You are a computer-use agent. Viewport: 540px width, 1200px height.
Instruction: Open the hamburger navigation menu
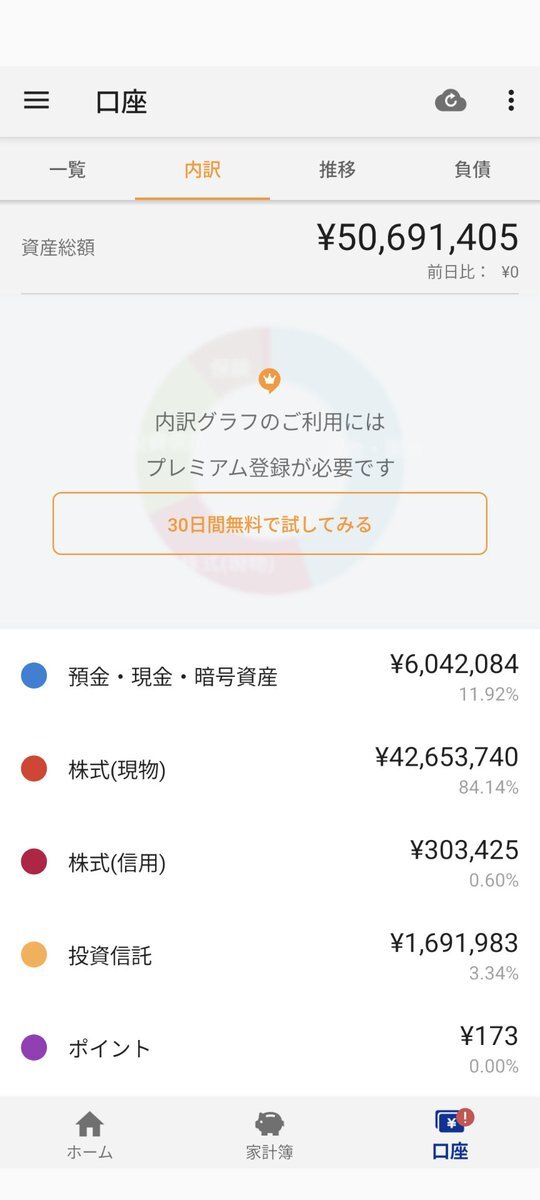(36, 101)
